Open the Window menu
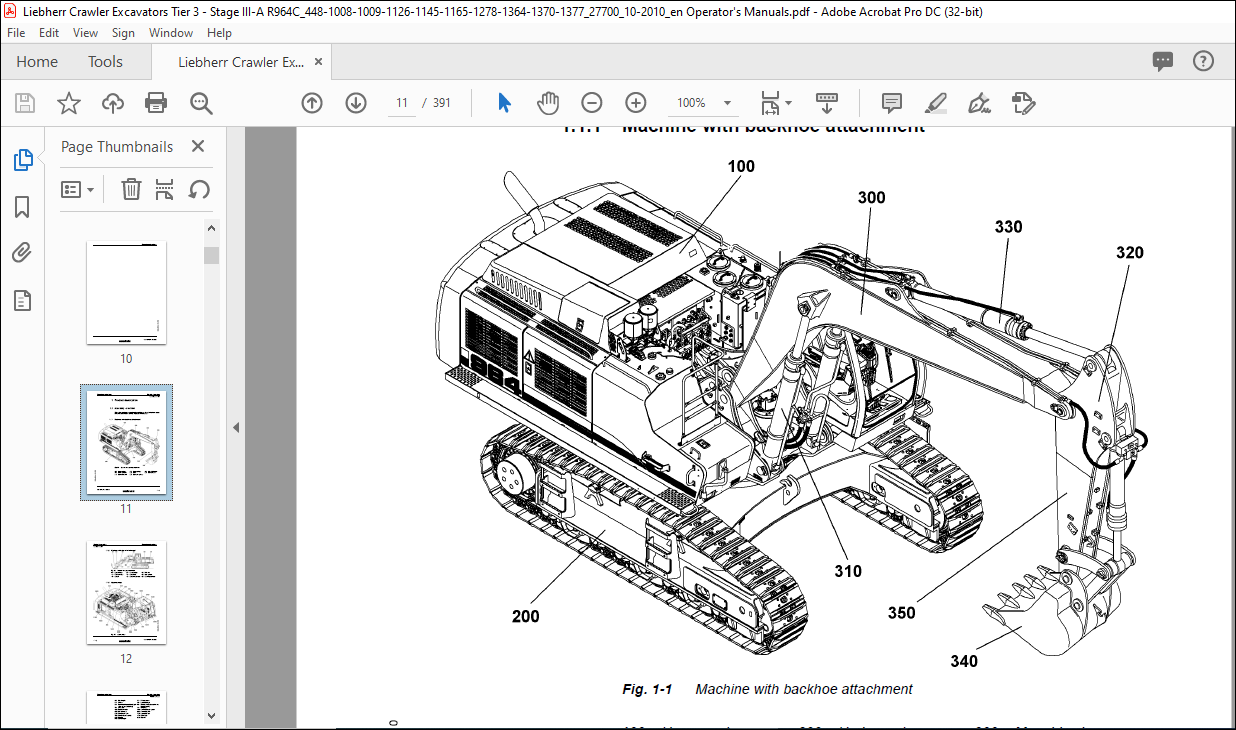The width and height of the screenshot is (1236, 730). click(171, 33)
